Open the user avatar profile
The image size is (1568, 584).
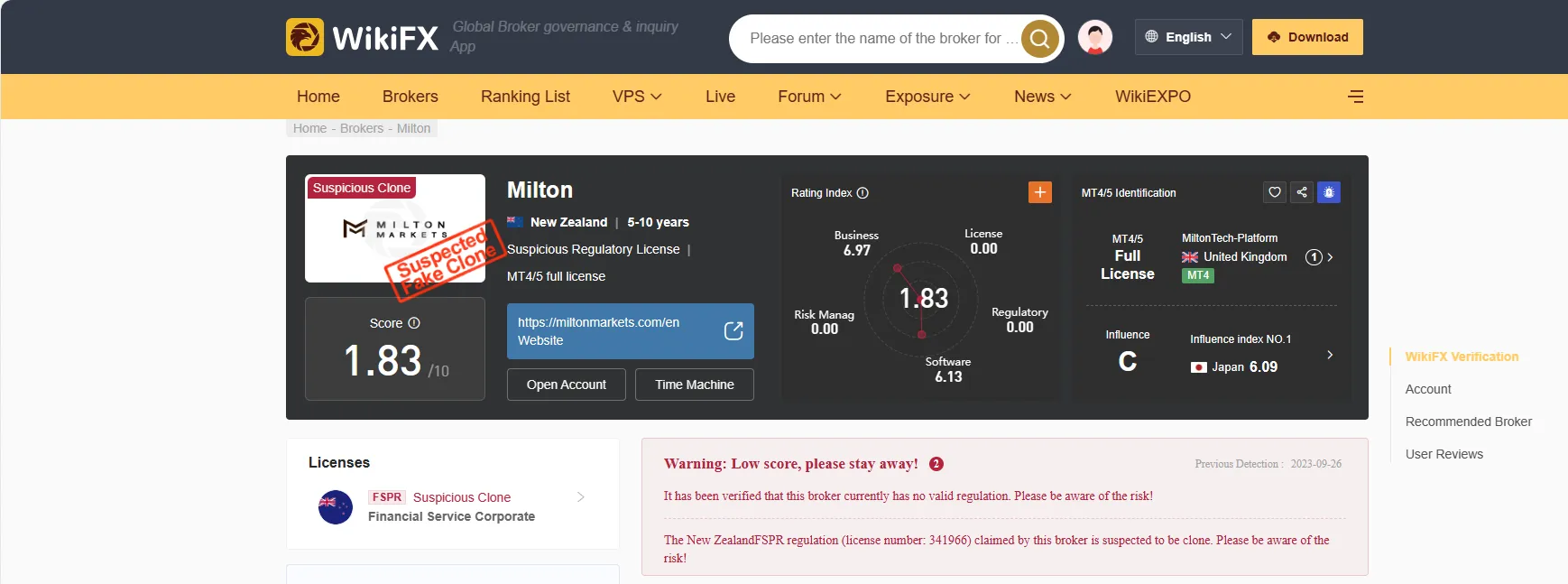point(1095,37)
